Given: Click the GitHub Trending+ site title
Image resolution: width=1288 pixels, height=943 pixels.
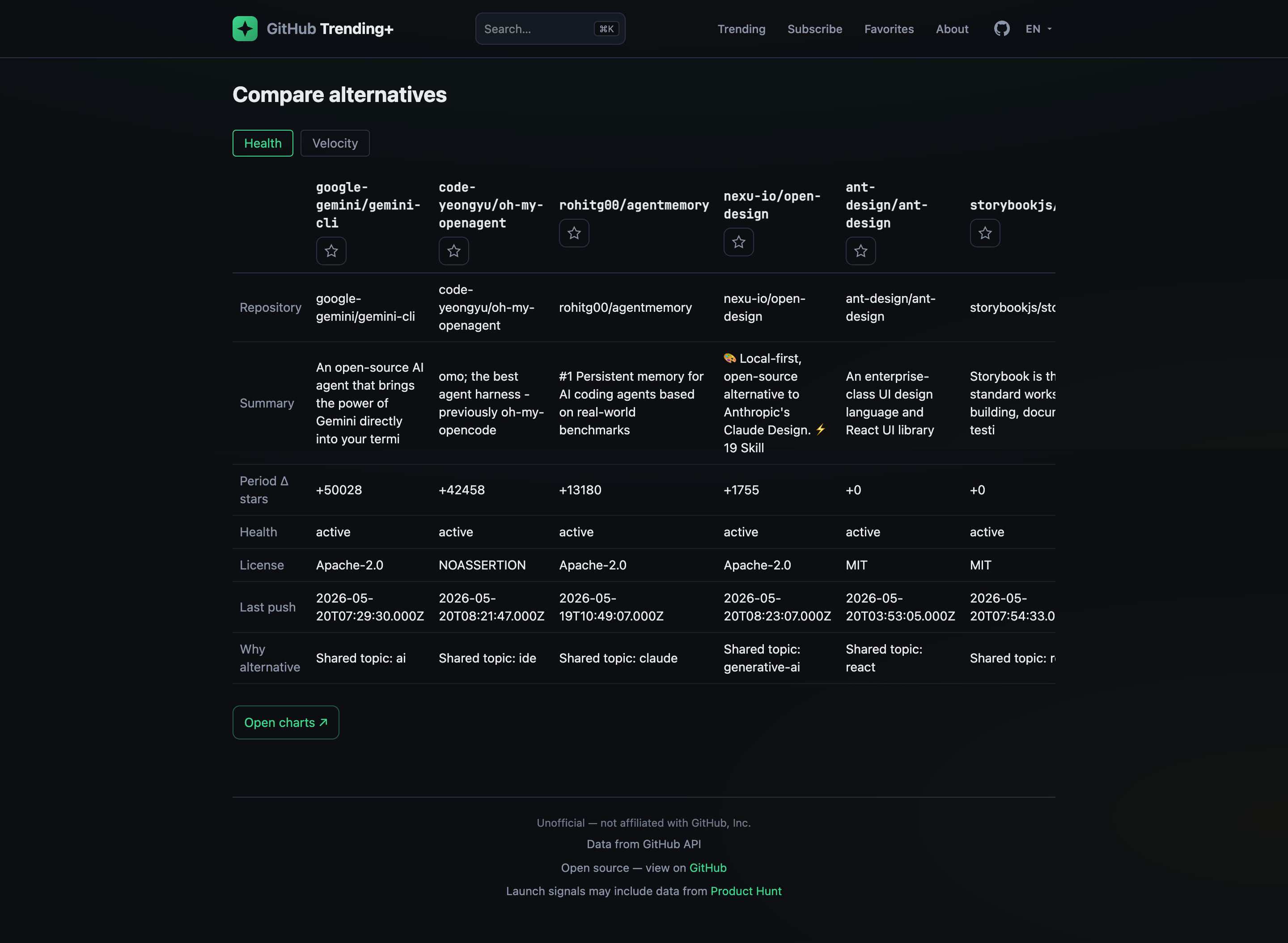Looking at the screenshot, I should pos(330,29).
